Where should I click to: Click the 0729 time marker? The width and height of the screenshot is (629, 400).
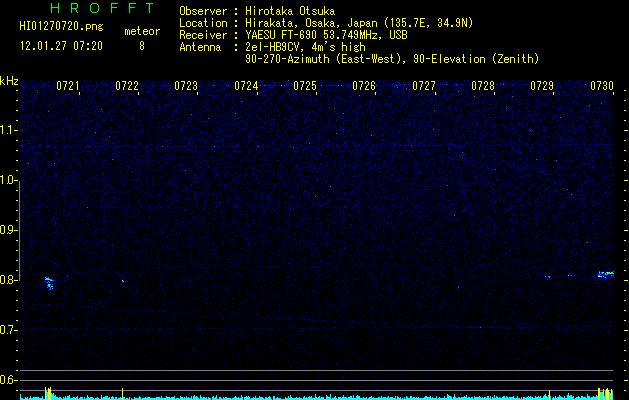click(542, 86)
